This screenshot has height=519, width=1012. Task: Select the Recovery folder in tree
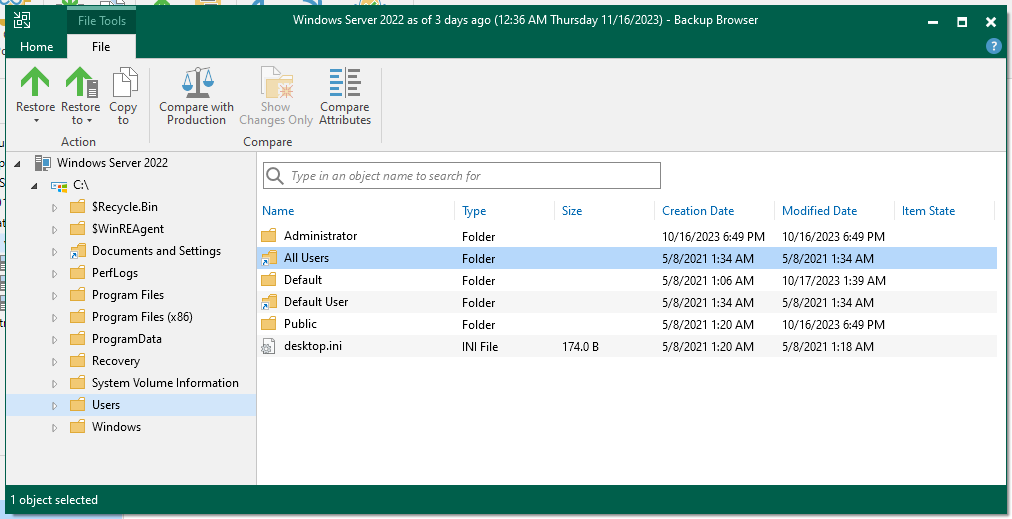tap(116, 361)
